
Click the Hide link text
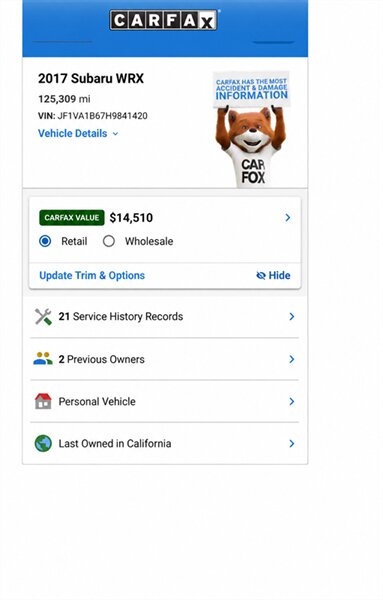(x=279, y=276)
